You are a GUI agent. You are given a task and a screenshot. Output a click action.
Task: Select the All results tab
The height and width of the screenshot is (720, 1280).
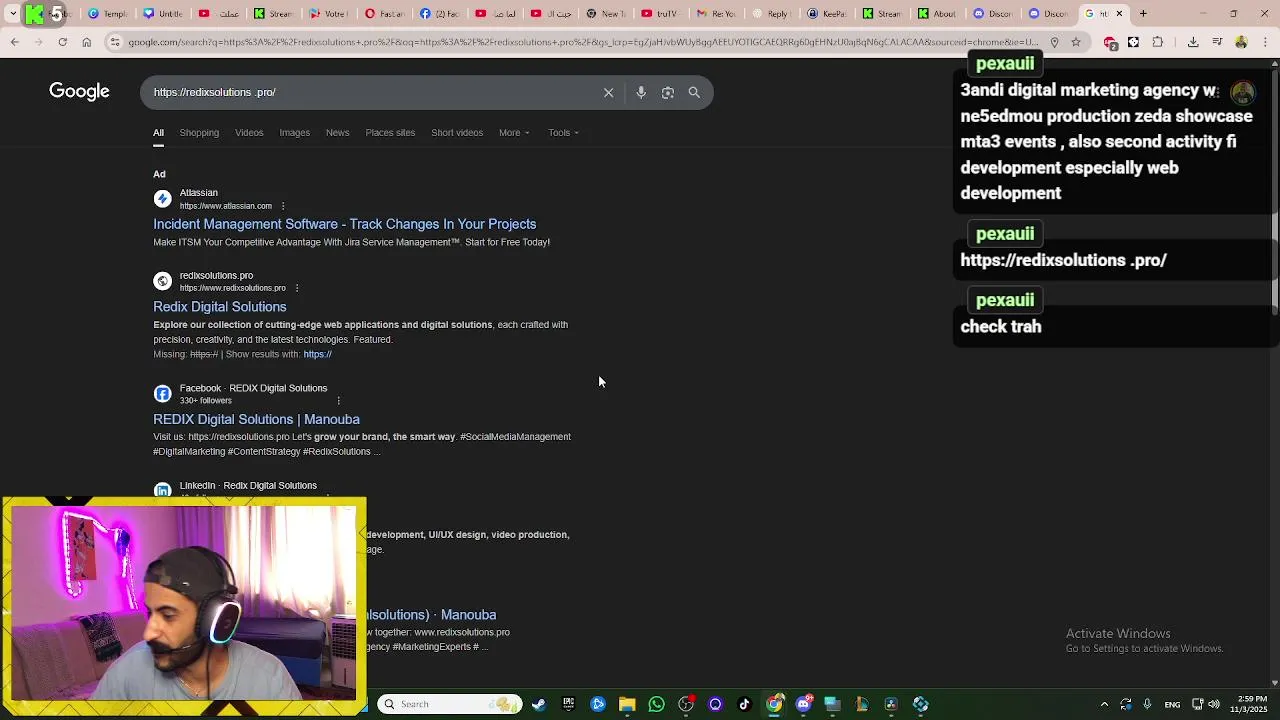[x=158, y=133]
